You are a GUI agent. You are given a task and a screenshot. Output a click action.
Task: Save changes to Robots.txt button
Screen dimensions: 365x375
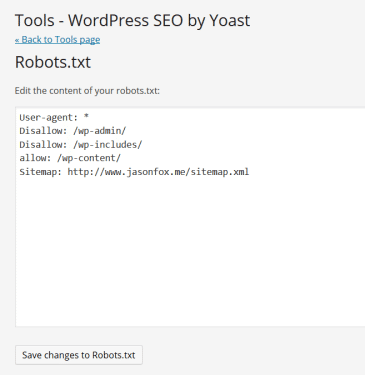coord(79,355)
